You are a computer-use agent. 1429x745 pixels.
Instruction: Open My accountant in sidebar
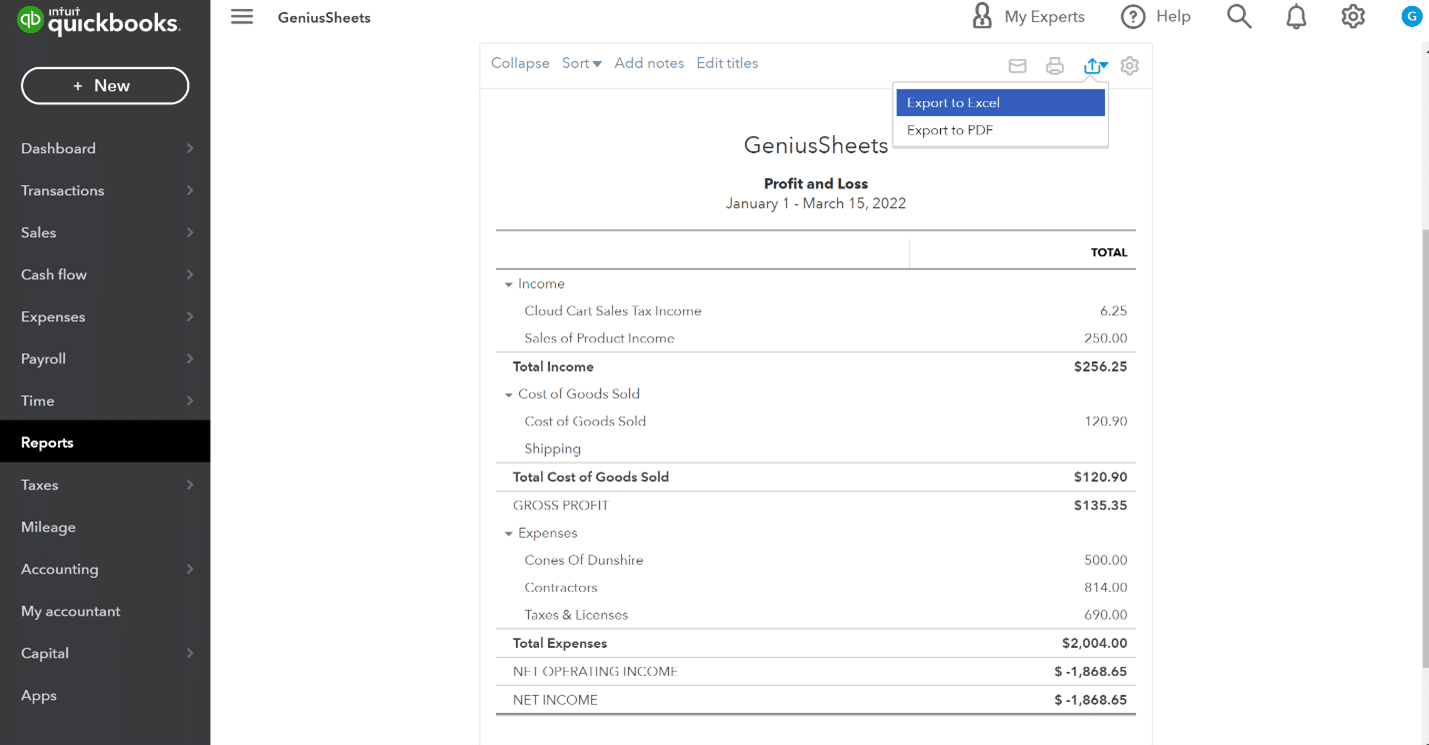click(105, 610)
